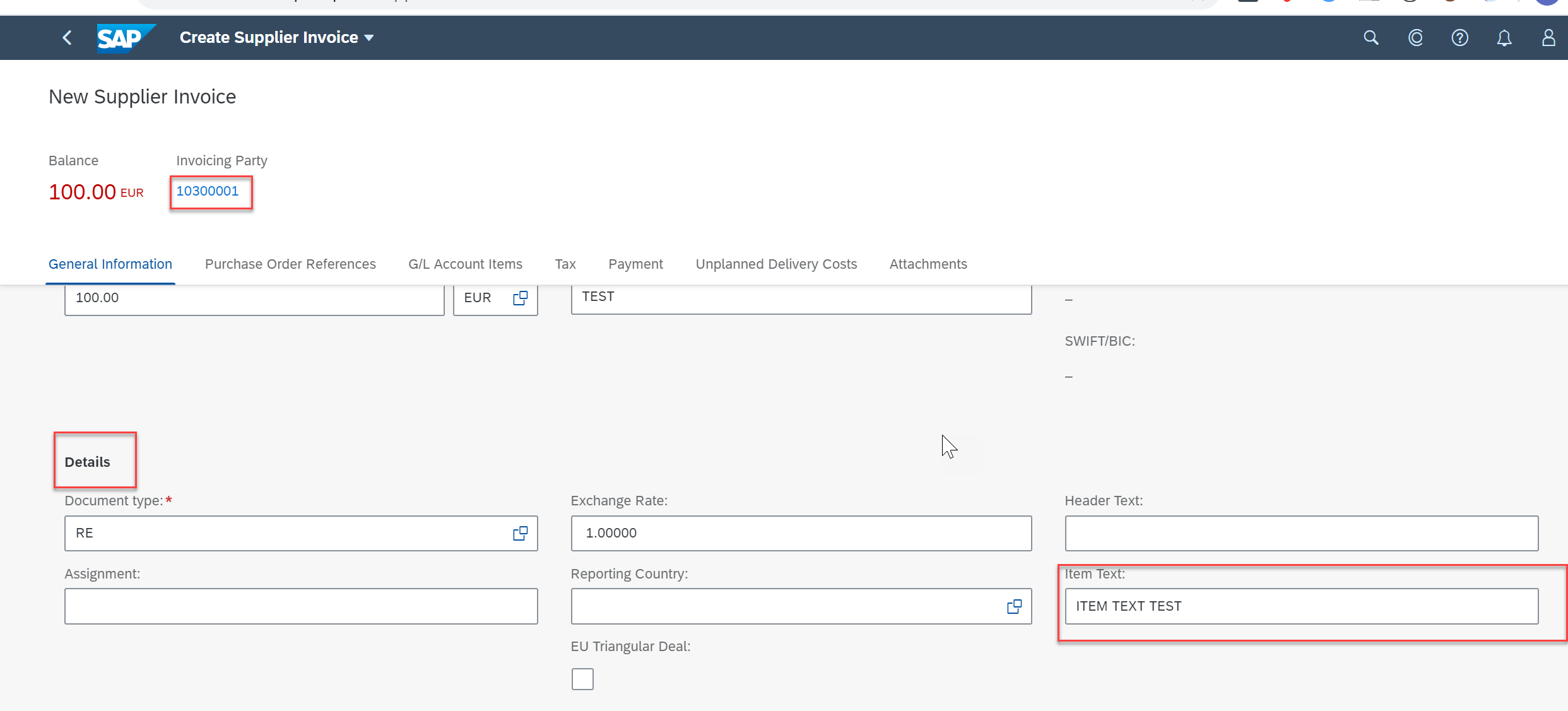Open the Attachments tab
Image resolution: width=1568 pixels, height=711 pixels.
tap(928, 264)
